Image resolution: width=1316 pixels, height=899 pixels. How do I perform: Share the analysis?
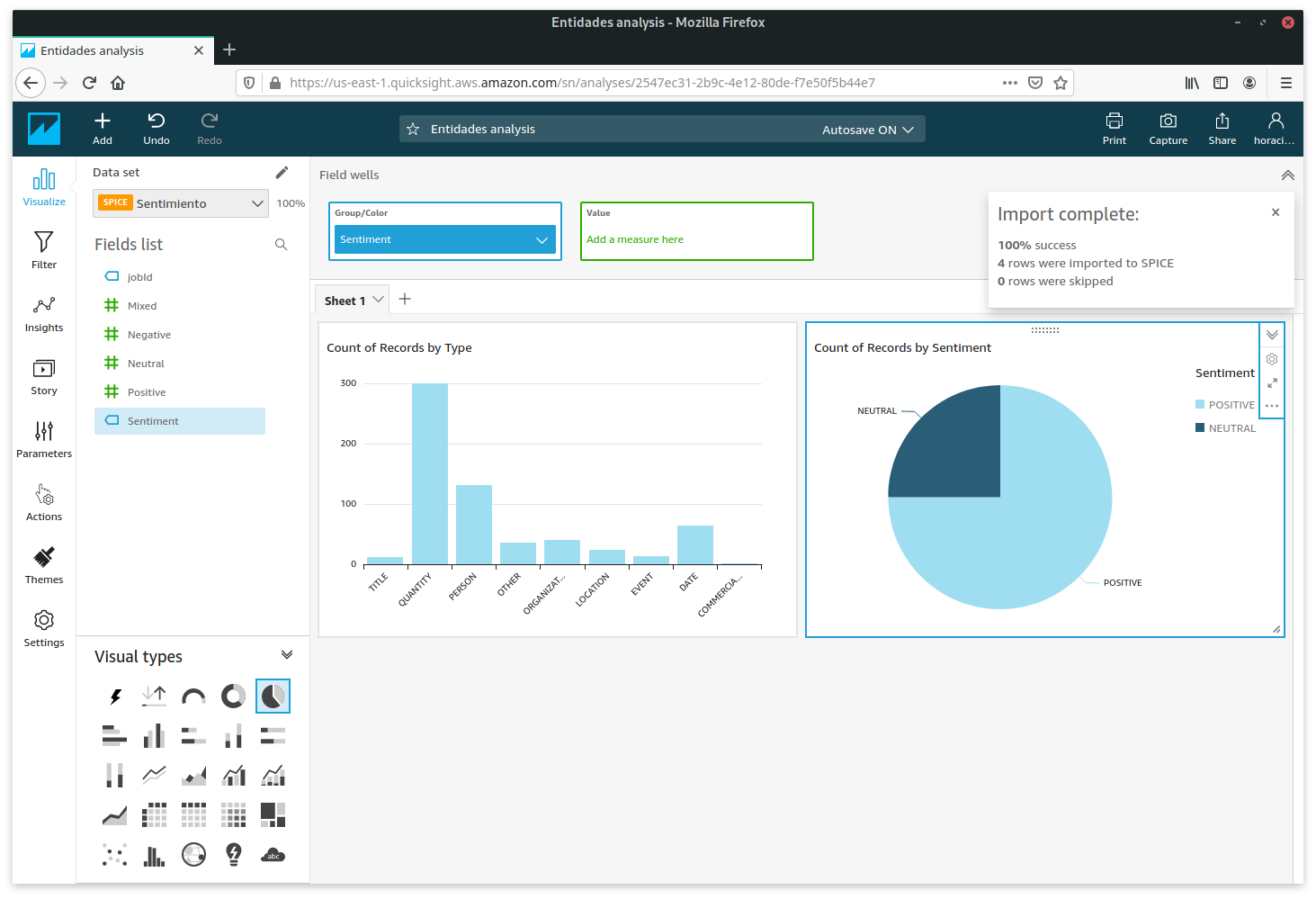pos(1222,129)
